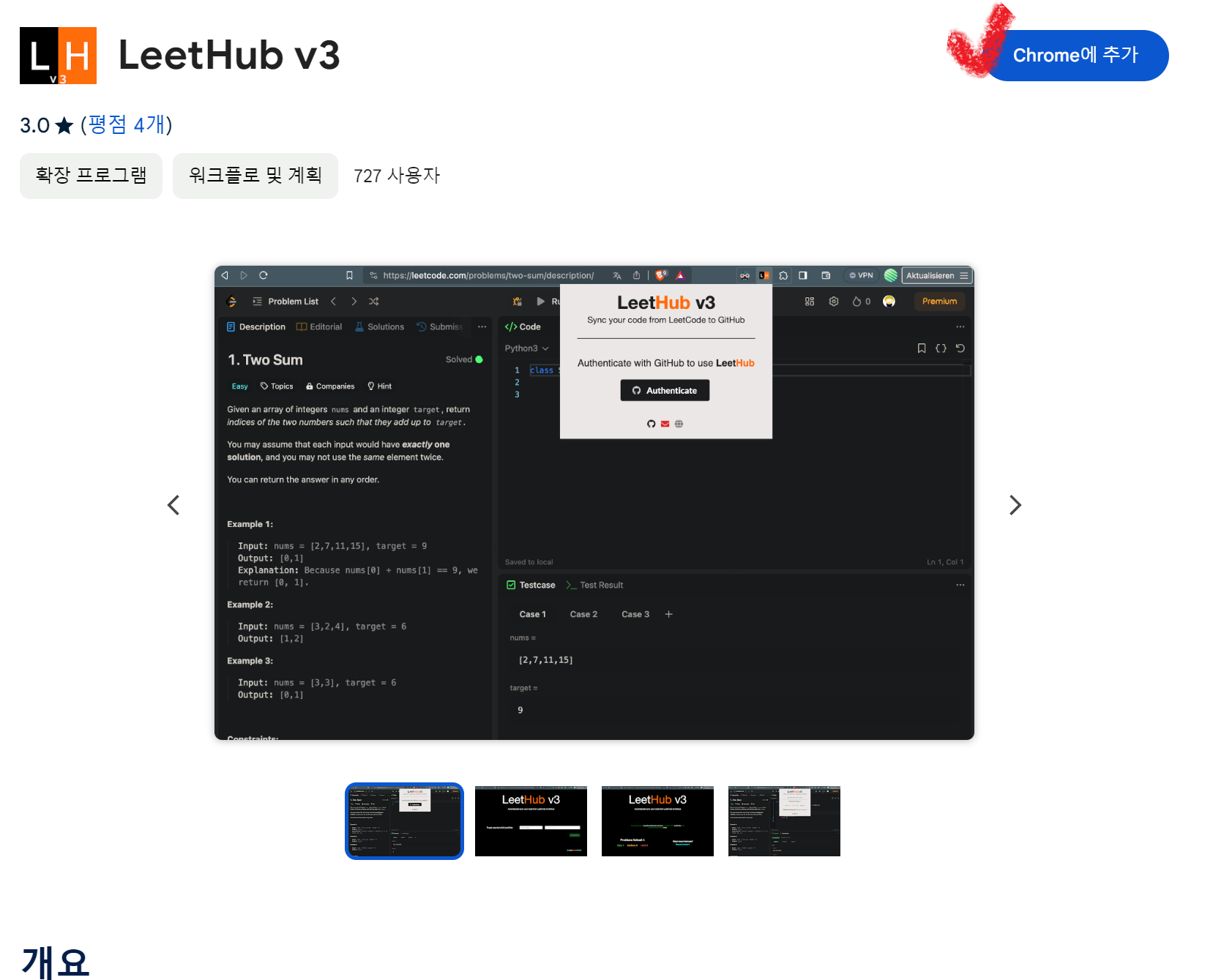Click the settings gear icon in preview
The width and height of the screenshot is (1213, 980).
pyautogui.click(x=834, y=302)
